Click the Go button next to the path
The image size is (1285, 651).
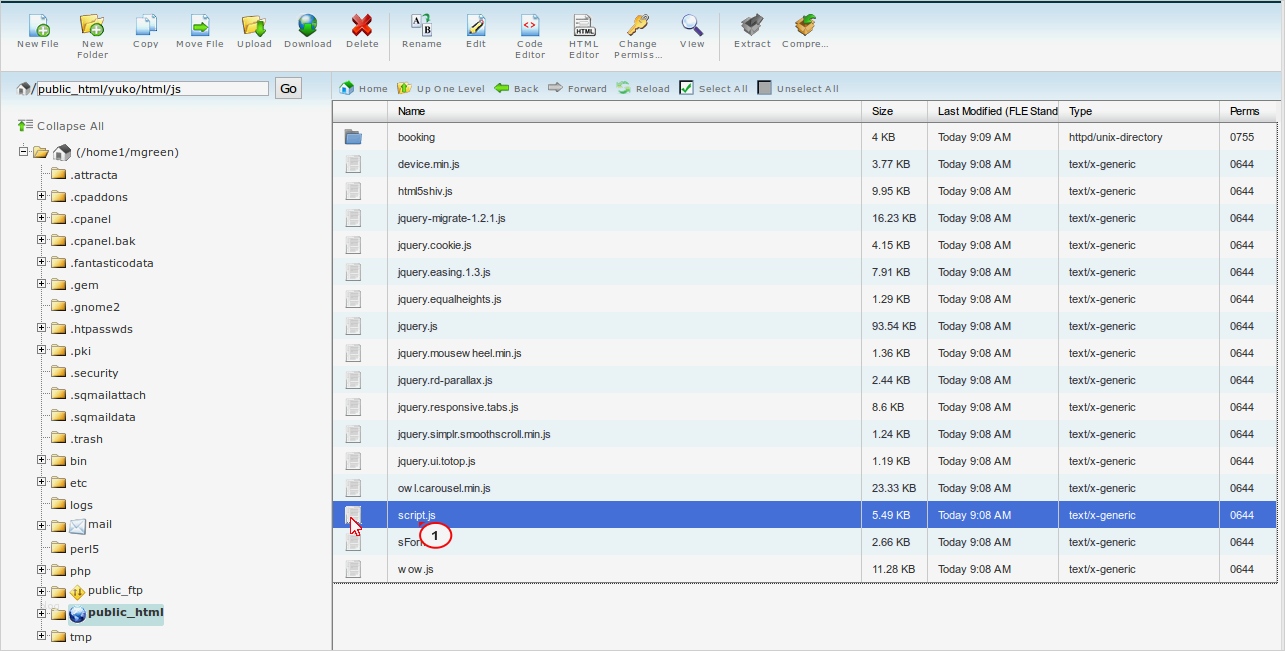point(288,88)
